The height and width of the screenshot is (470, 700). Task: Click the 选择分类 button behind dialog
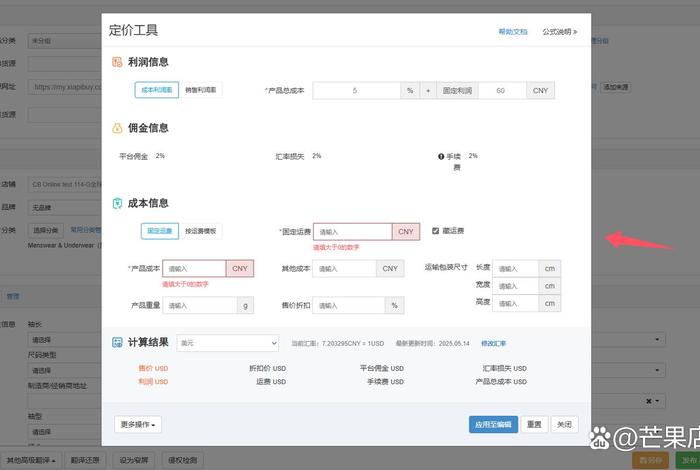pos(46,230)
